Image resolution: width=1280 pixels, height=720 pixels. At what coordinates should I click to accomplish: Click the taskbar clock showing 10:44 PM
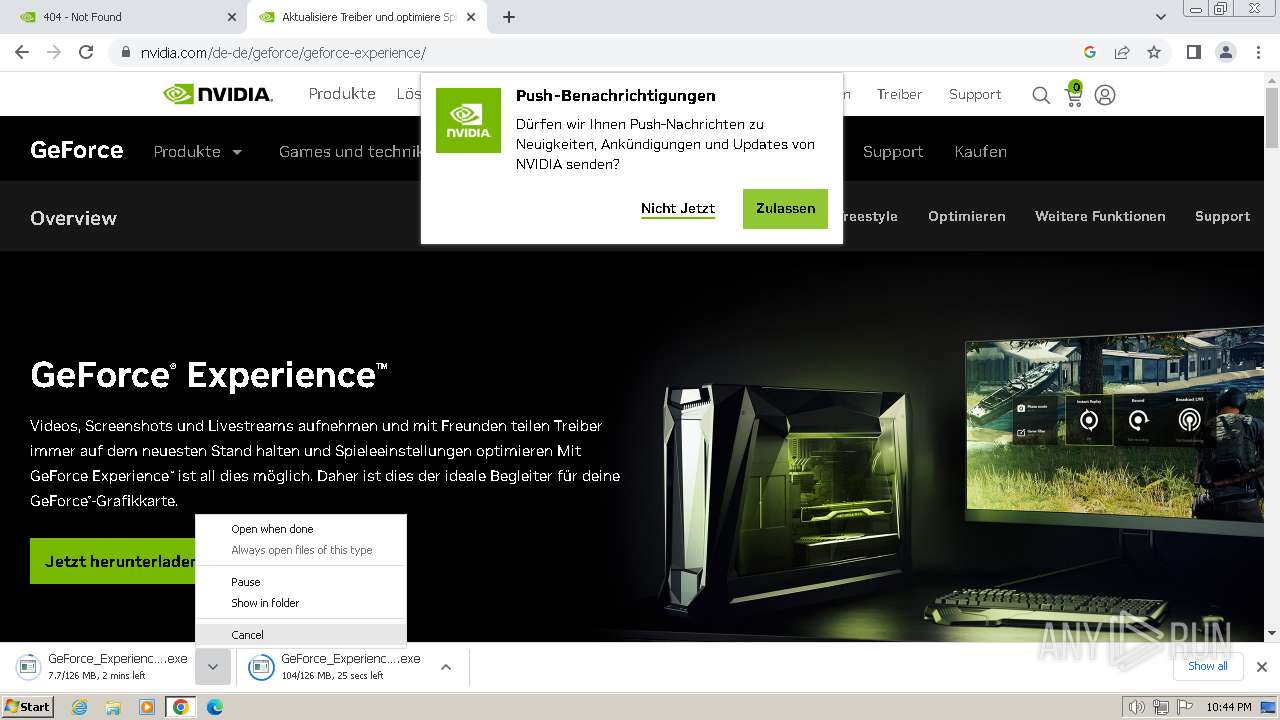click(1228, 707)
